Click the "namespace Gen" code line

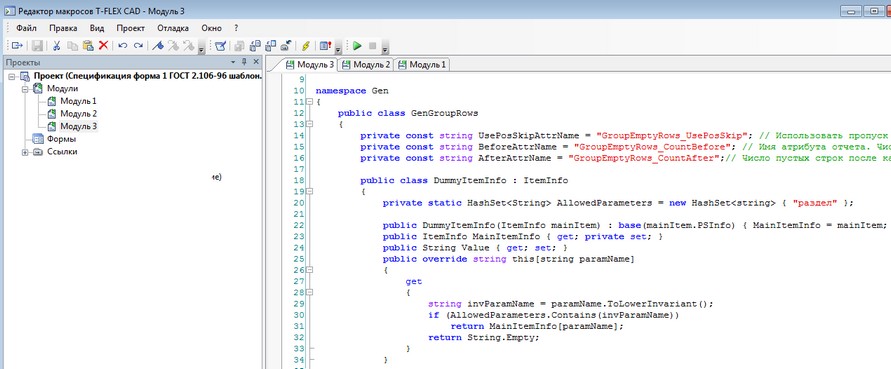tap(352, 91)
